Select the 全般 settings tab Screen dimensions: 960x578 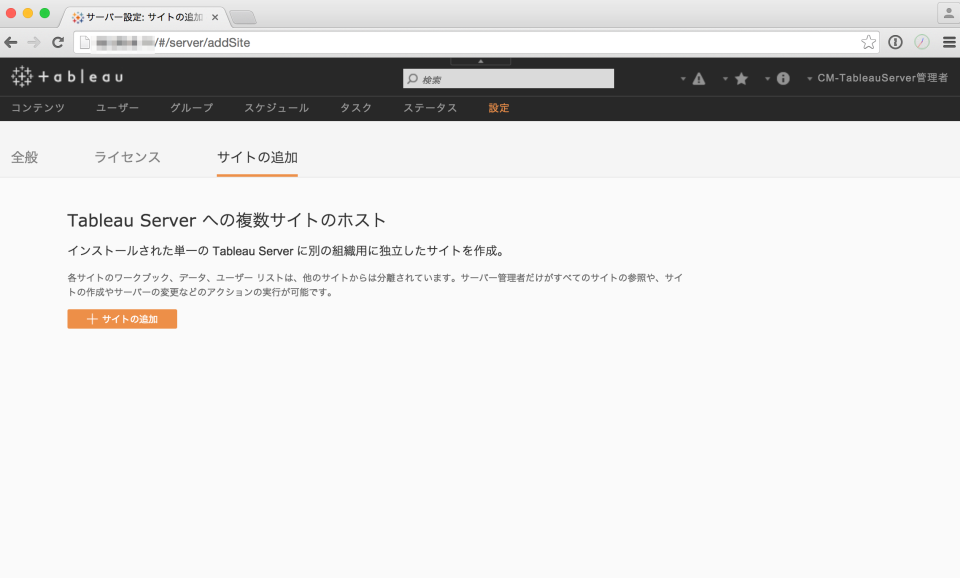(26, 157)
